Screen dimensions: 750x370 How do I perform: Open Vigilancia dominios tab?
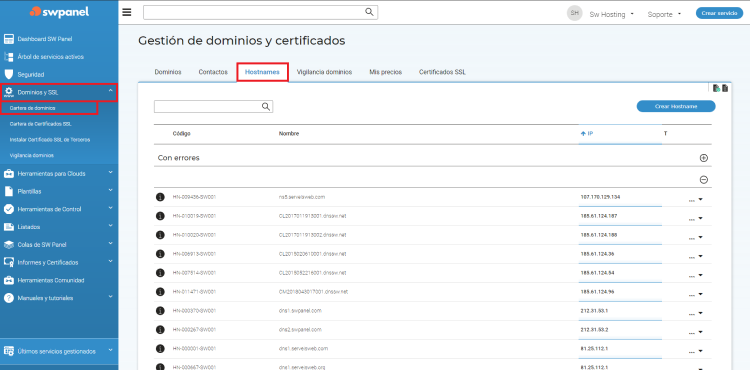pos(324,72)
